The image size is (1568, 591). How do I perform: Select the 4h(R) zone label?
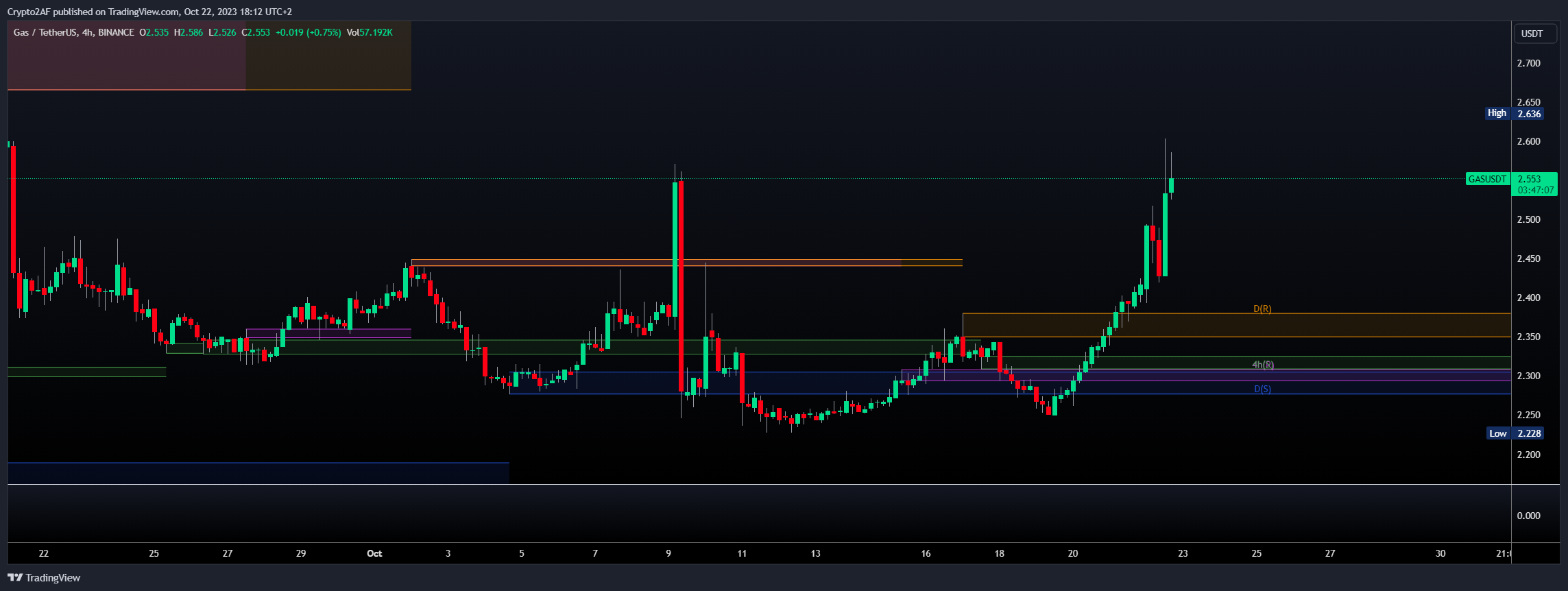(1263, 365)
